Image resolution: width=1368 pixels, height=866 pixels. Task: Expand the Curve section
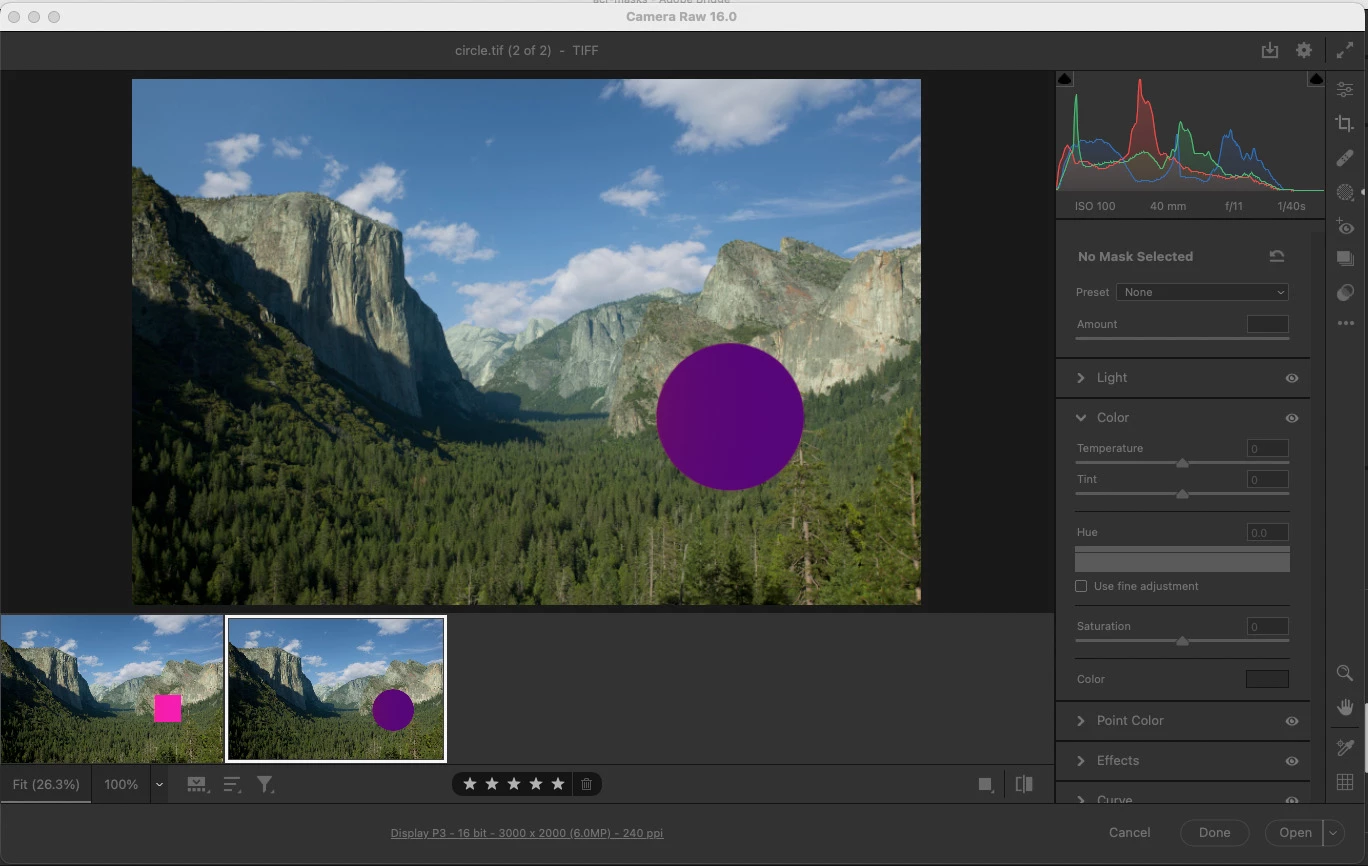point(1081,799)
